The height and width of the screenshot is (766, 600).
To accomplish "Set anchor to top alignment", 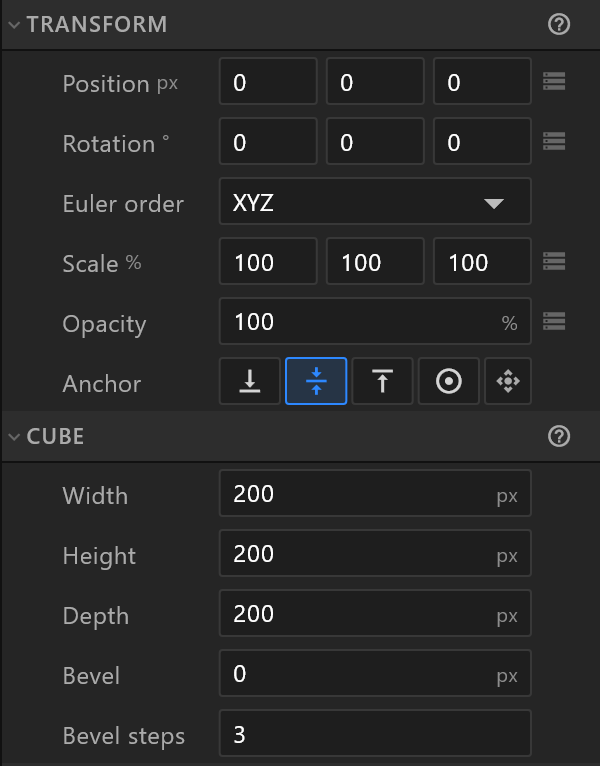I will click(x=382, y=381).
